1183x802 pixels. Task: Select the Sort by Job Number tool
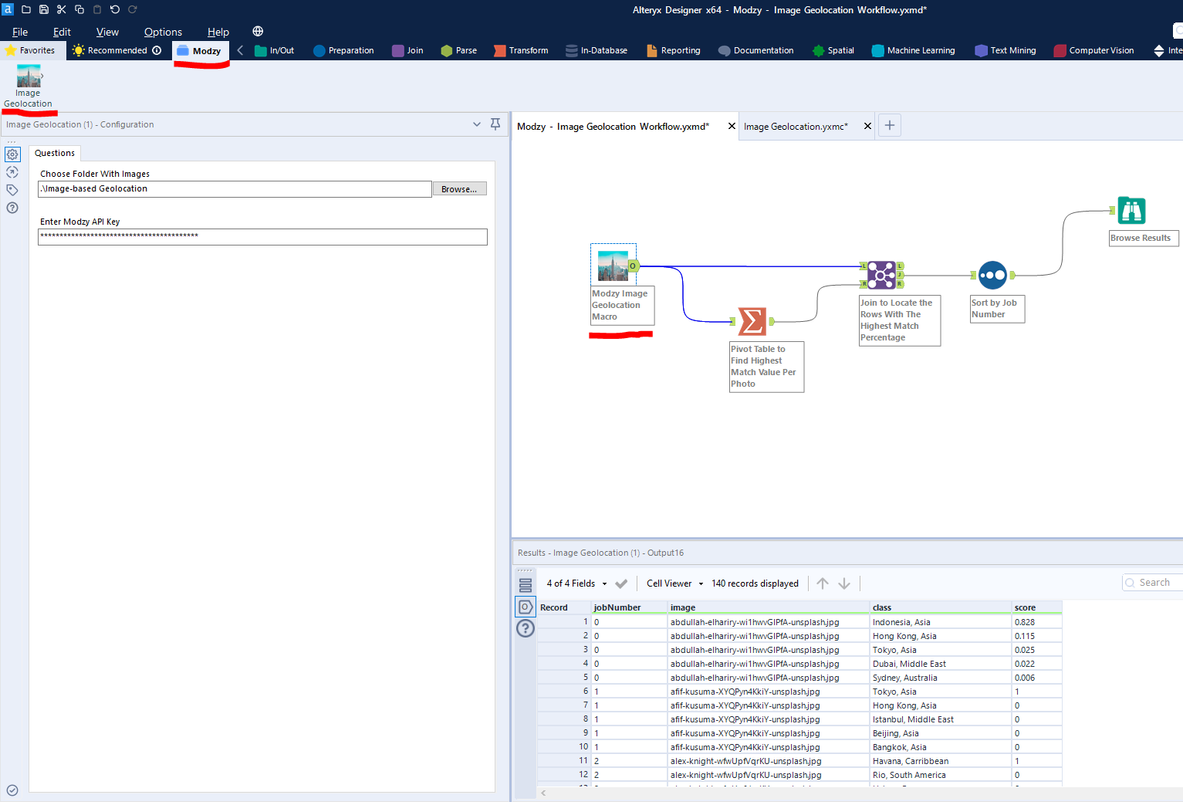[992, 275]
